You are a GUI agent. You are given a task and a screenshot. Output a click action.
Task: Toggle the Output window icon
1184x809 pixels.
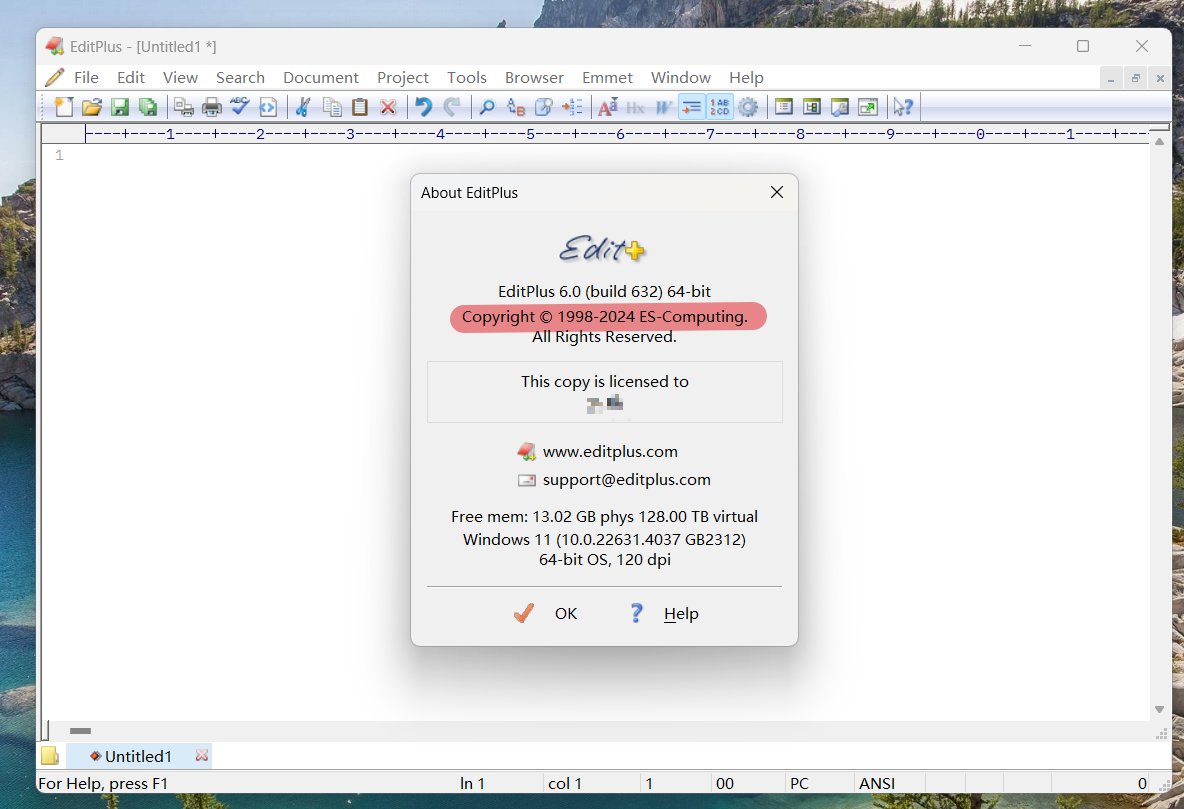click(840, 107)
